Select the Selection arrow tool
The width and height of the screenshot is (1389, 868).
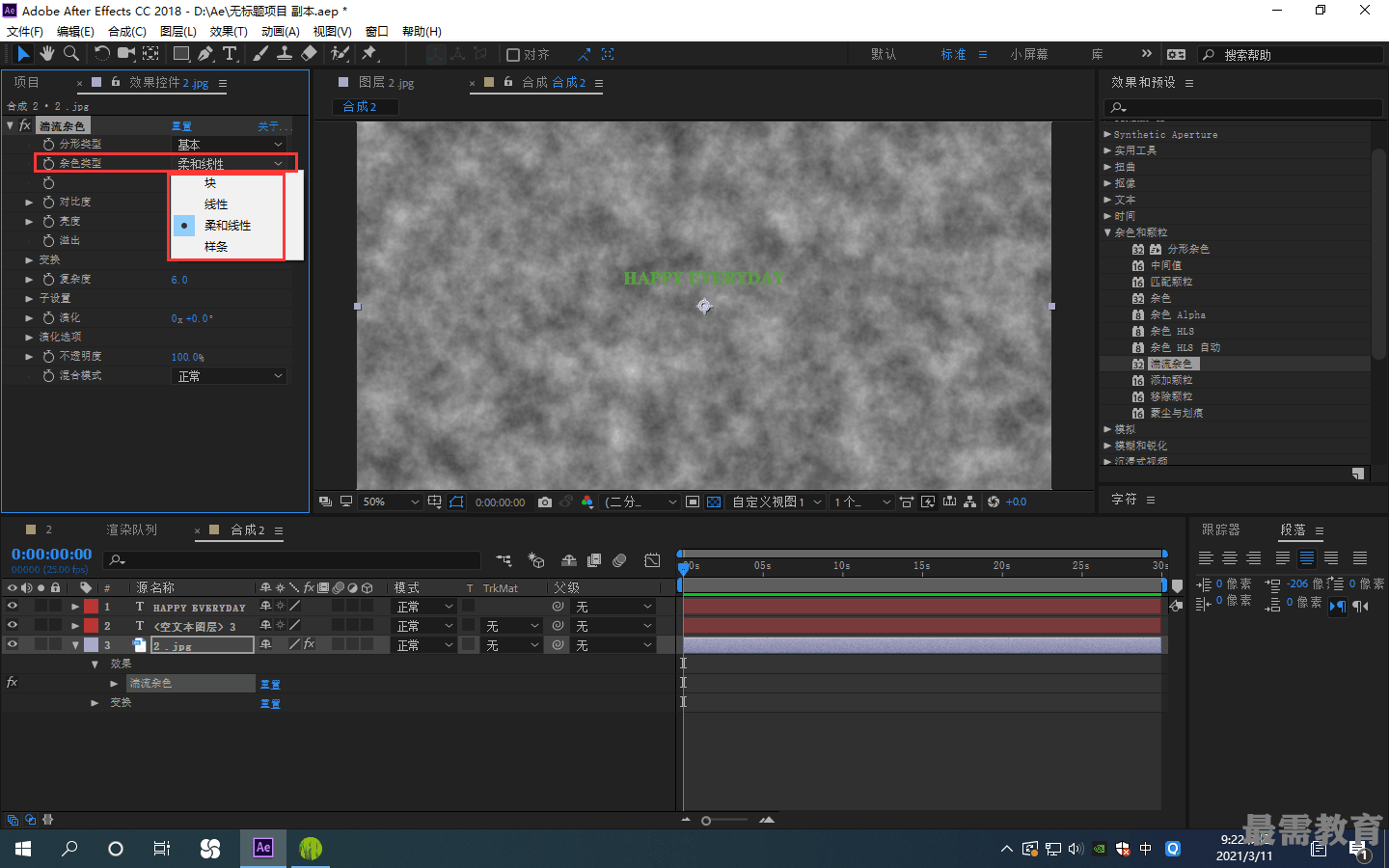[x=23, y=54]
